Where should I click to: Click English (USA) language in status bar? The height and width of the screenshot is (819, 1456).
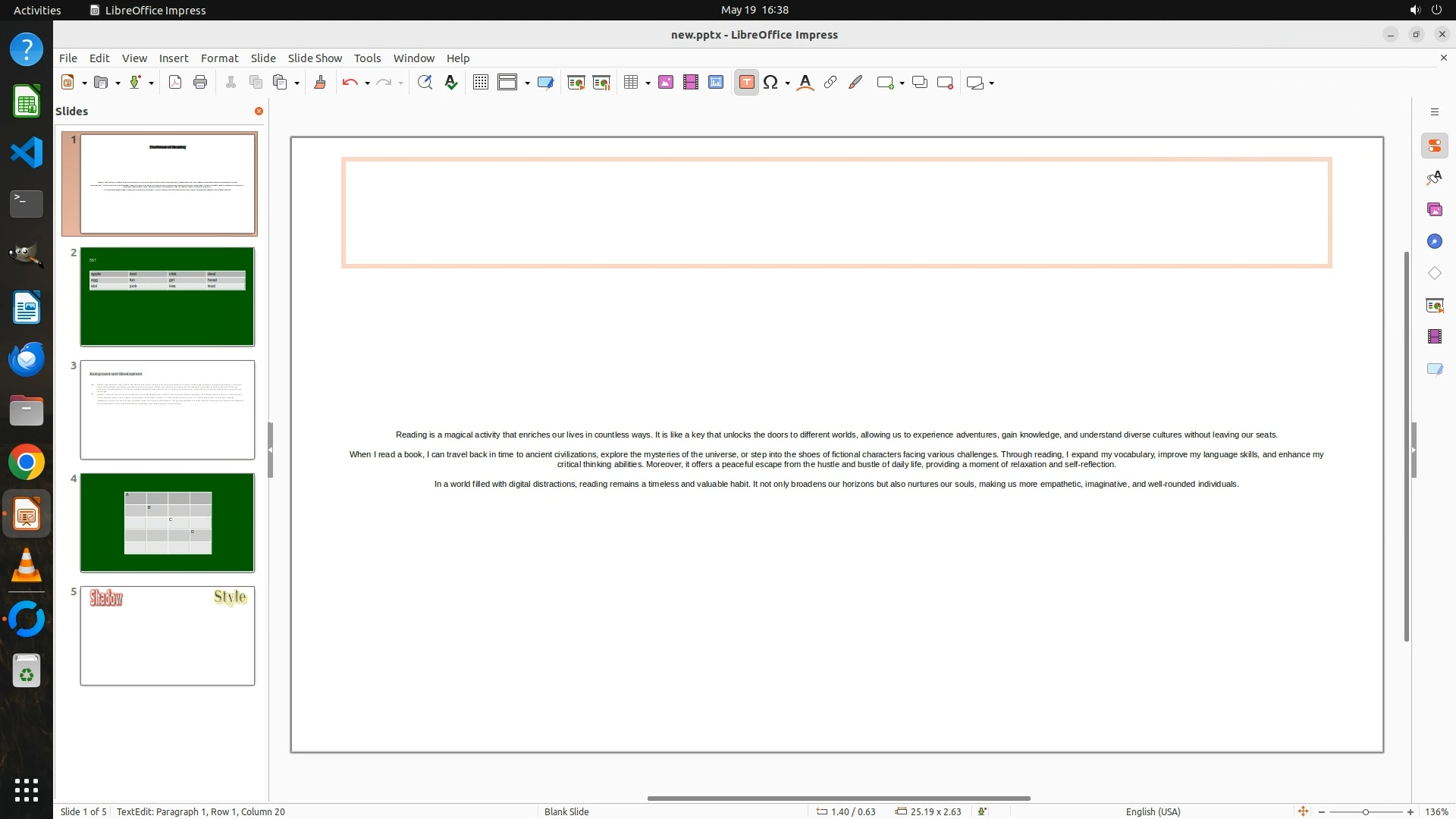click(x=1153, y=811)
